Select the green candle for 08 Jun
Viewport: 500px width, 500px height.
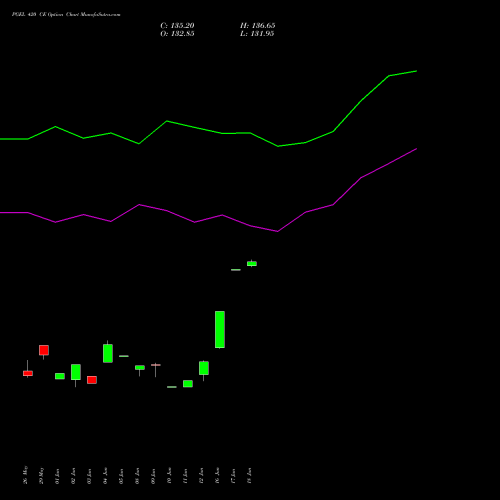(140, 368)
